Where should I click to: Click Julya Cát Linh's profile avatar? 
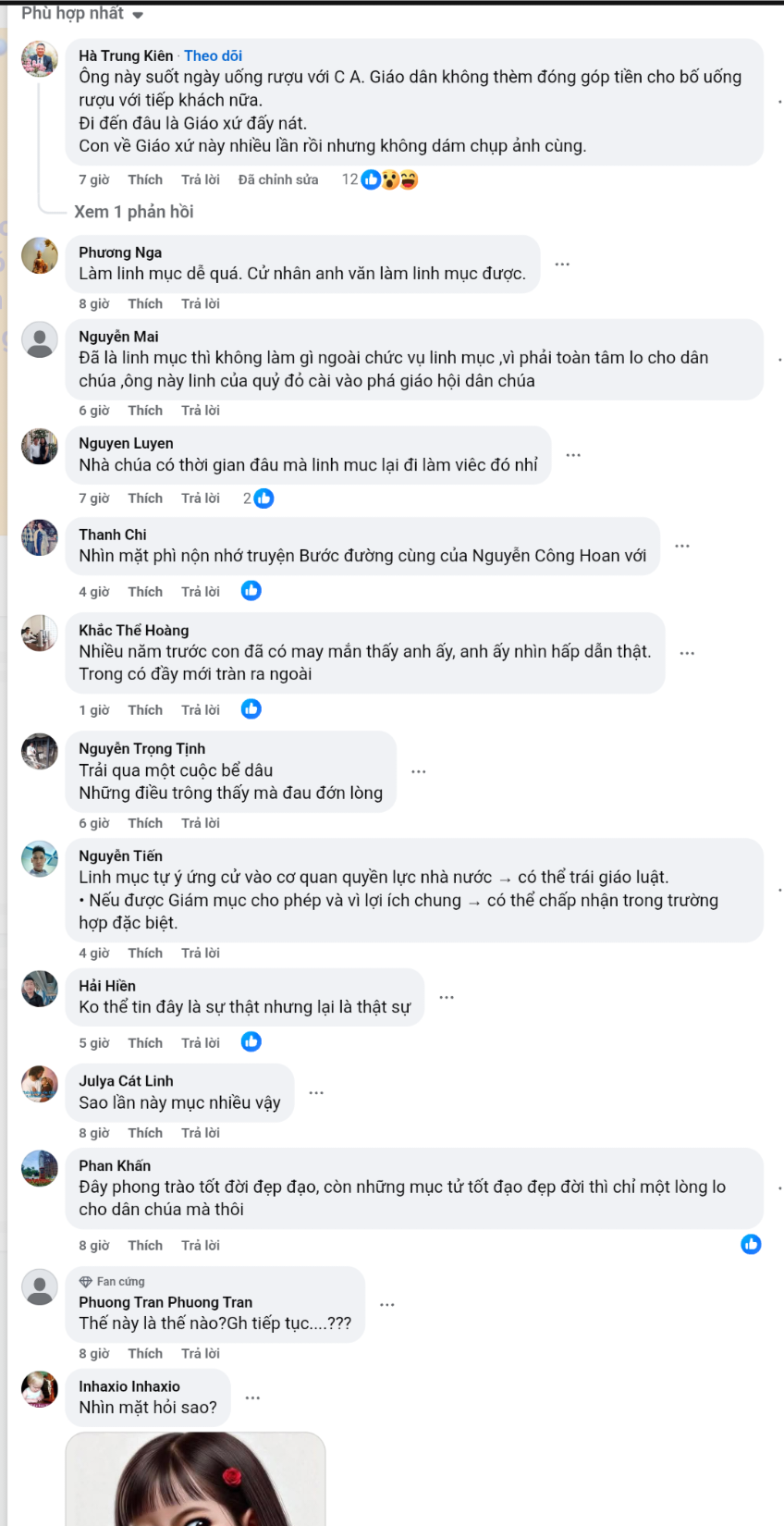40,1084
